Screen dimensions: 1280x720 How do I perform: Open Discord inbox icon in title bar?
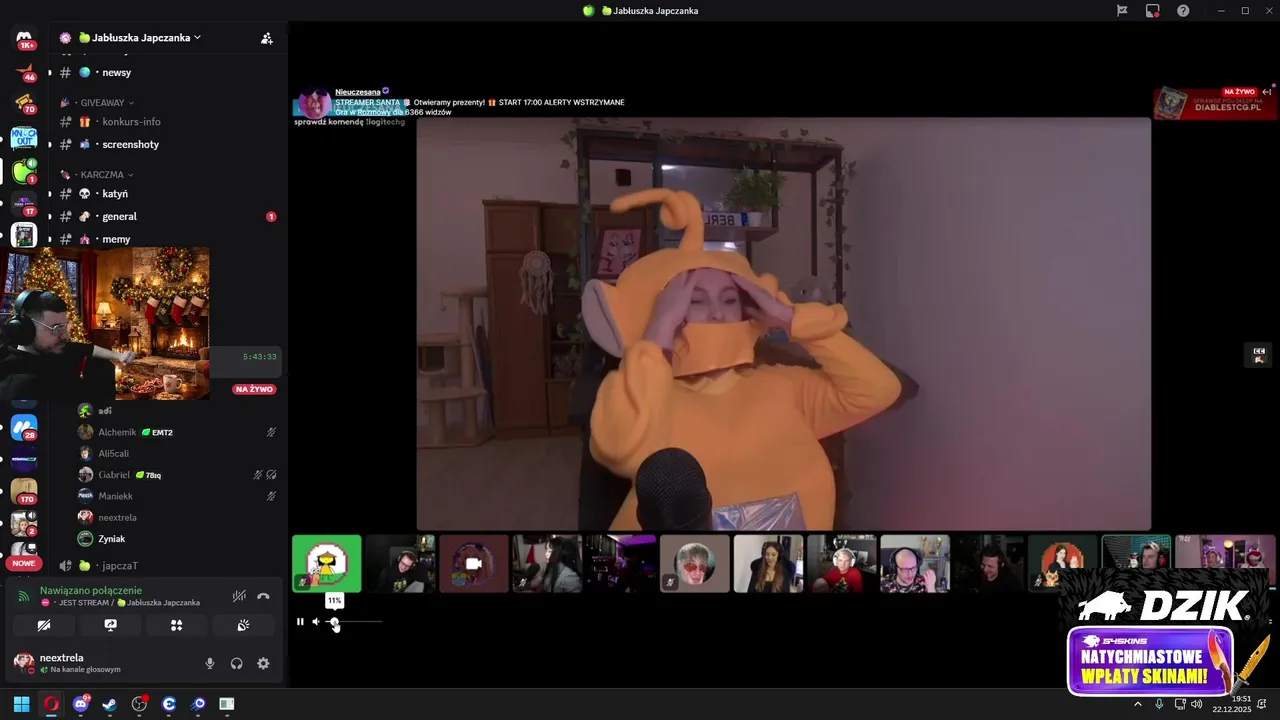[1153, 11]
